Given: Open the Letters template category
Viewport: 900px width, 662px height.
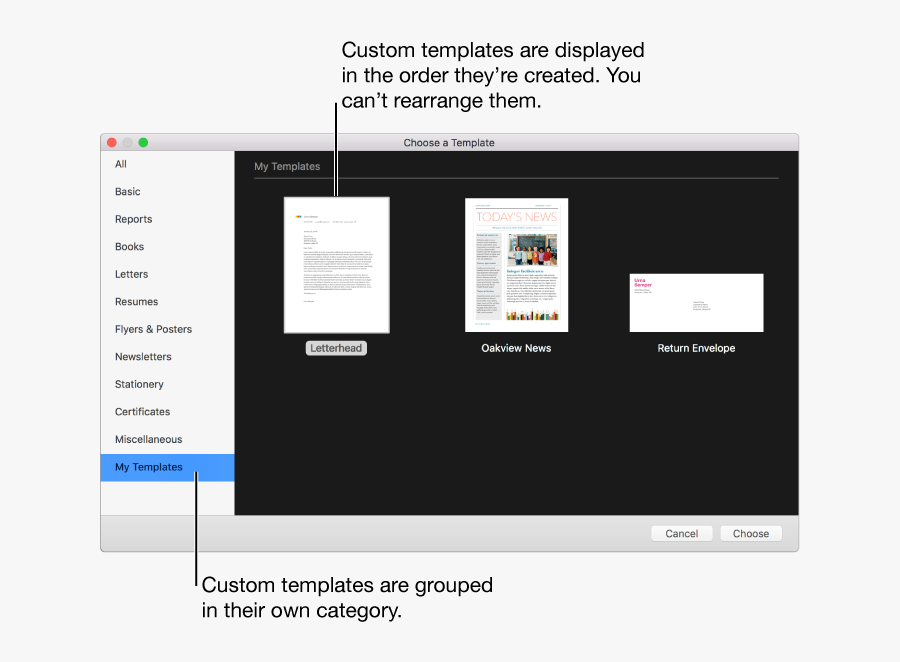Looking at the screenshot, I should [167, 274].
